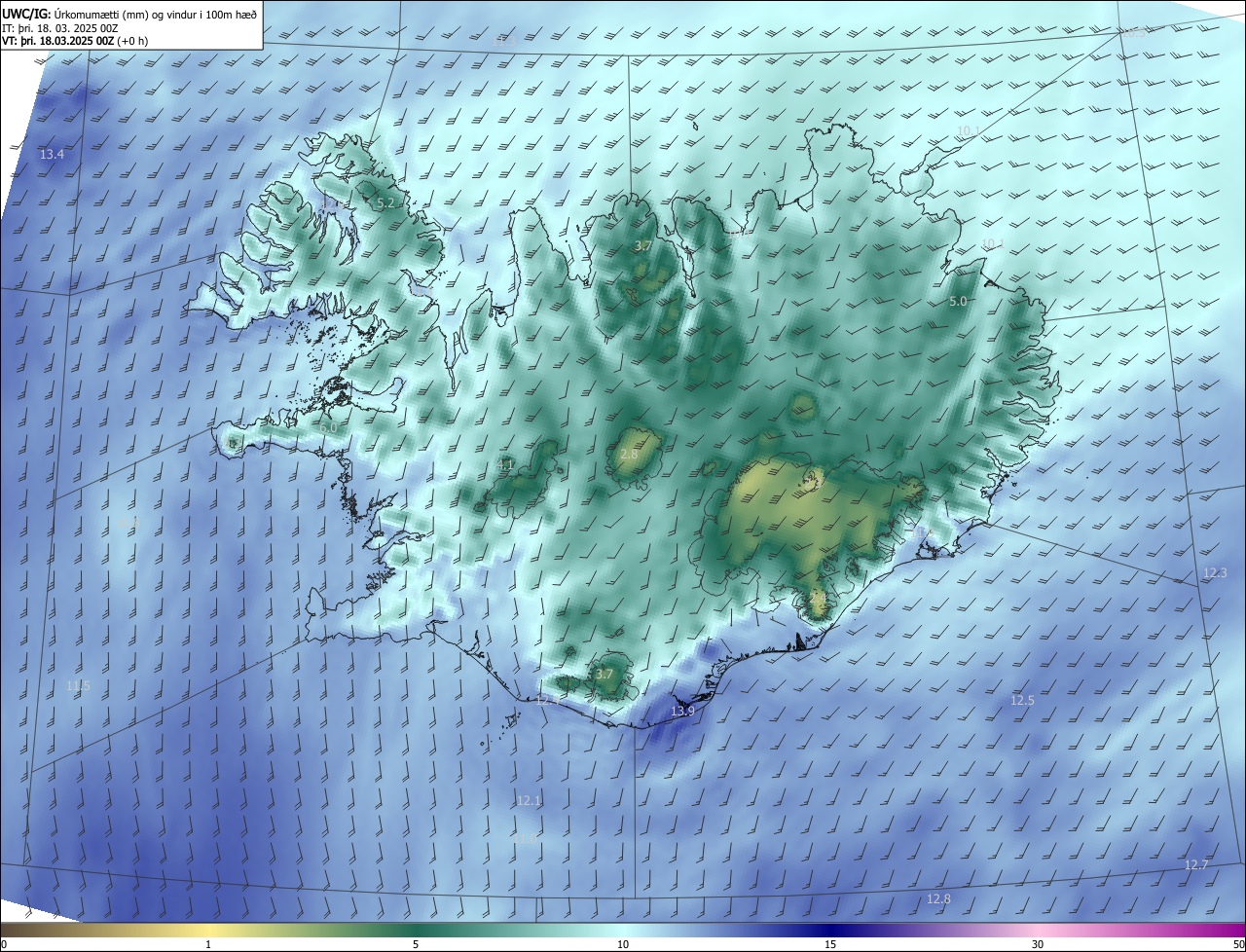Click the 12.5 value label
Image resolution: width=1246 pixels, height=952 pixels.
[x=1022, y=701]
